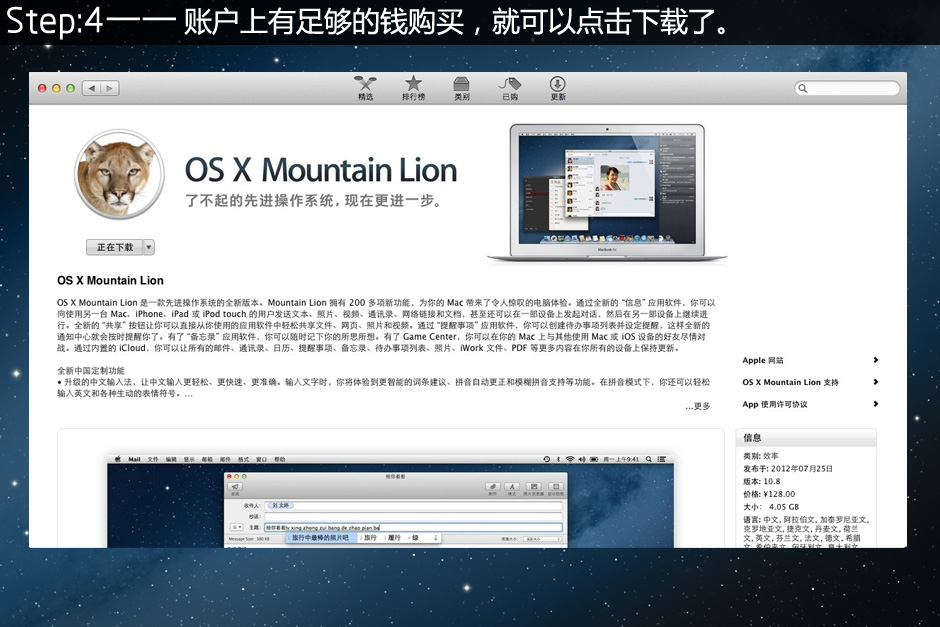Screen dimensions: 940x627
Task: Click the chevron next to App 使用许可协议
Action: 875,404
